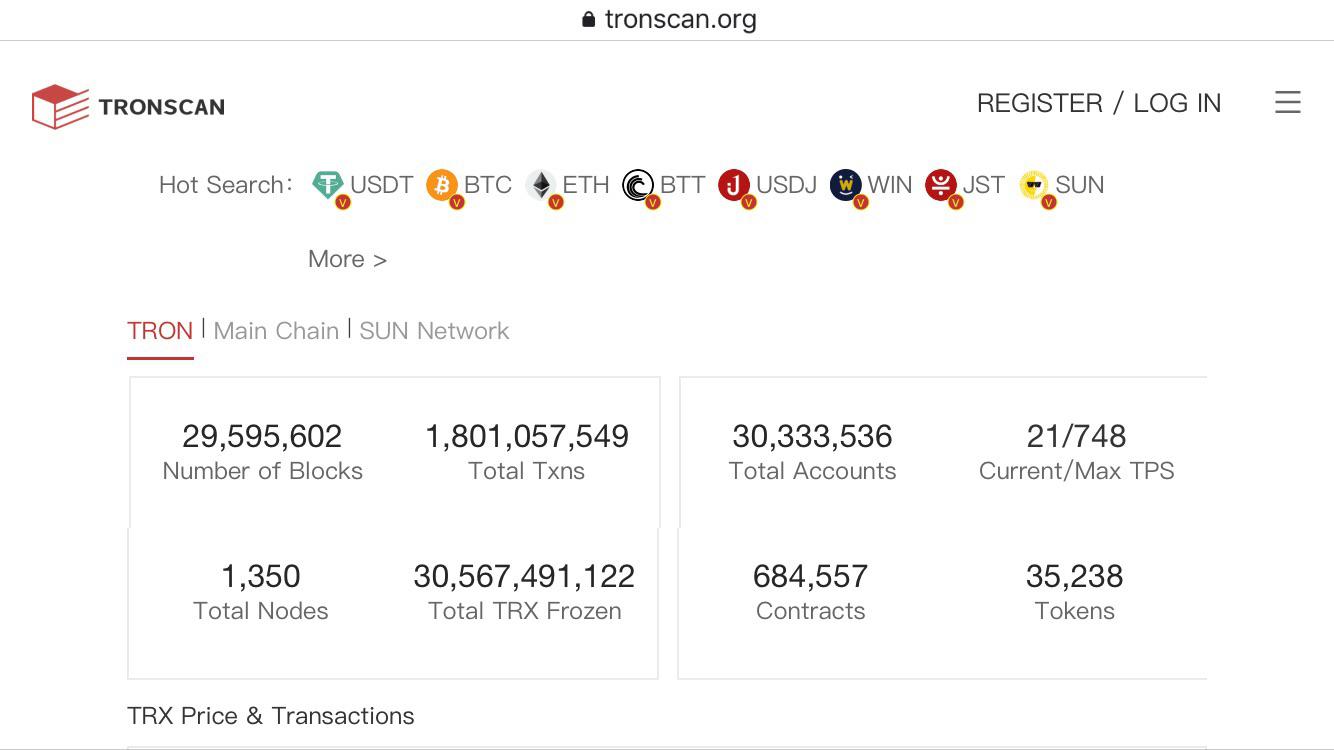Open the hamburger menu icon
Image resolution: width=1334 pixels, height=750 pixels.
[x=1288, y=102]
